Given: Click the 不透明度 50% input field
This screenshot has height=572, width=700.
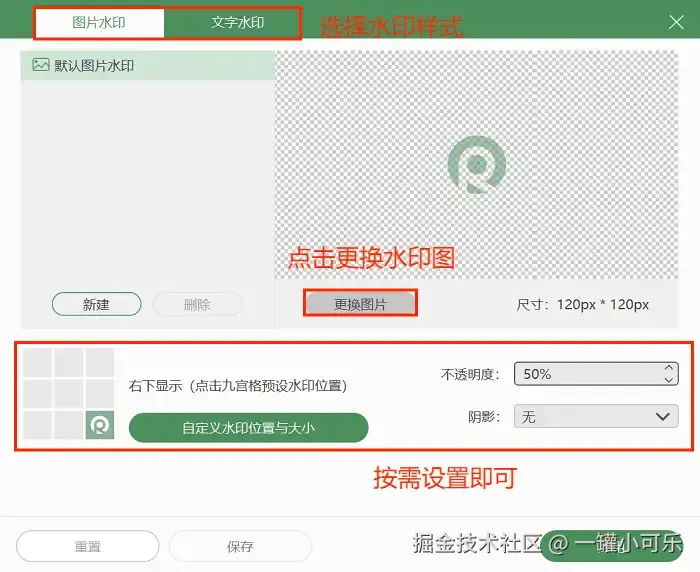Looking at the screenshot, I should [596, 374].
